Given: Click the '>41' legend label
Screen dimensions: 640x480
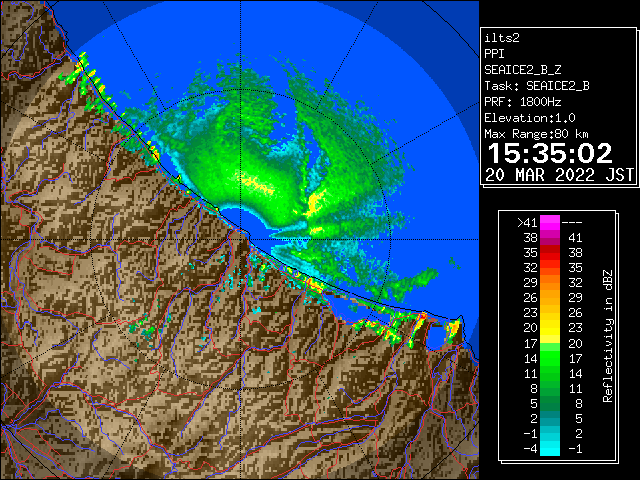Looking at the screenshot, I should 527,223.
